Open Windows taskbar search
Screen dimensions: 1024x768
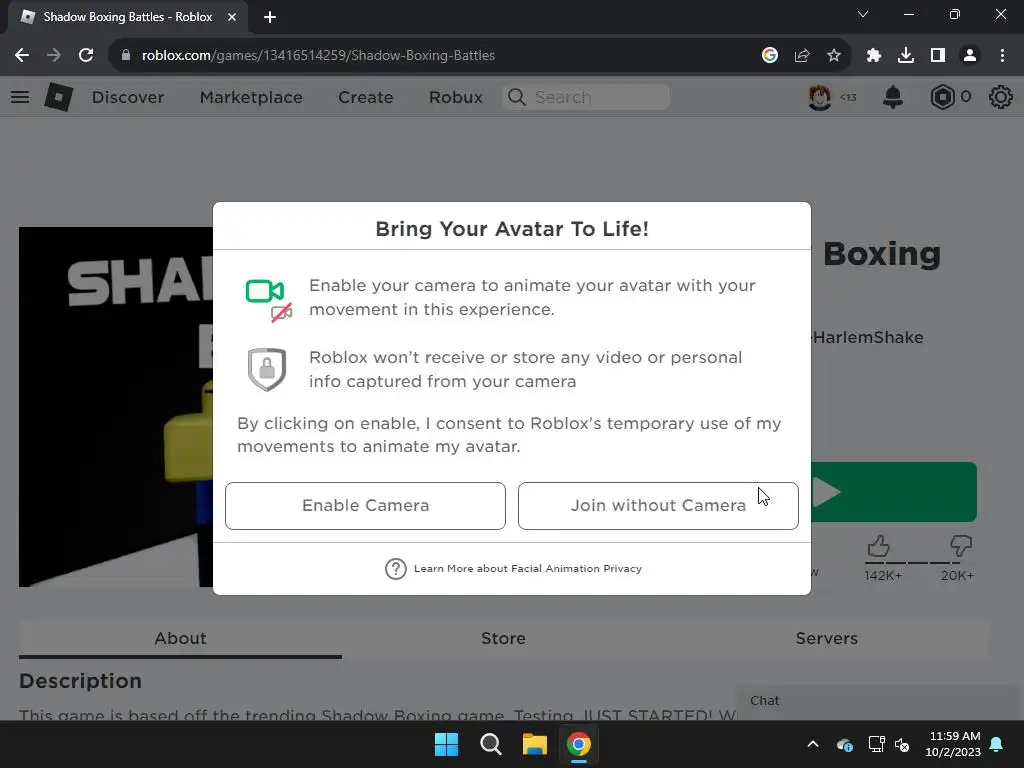[x=490, y=744]
